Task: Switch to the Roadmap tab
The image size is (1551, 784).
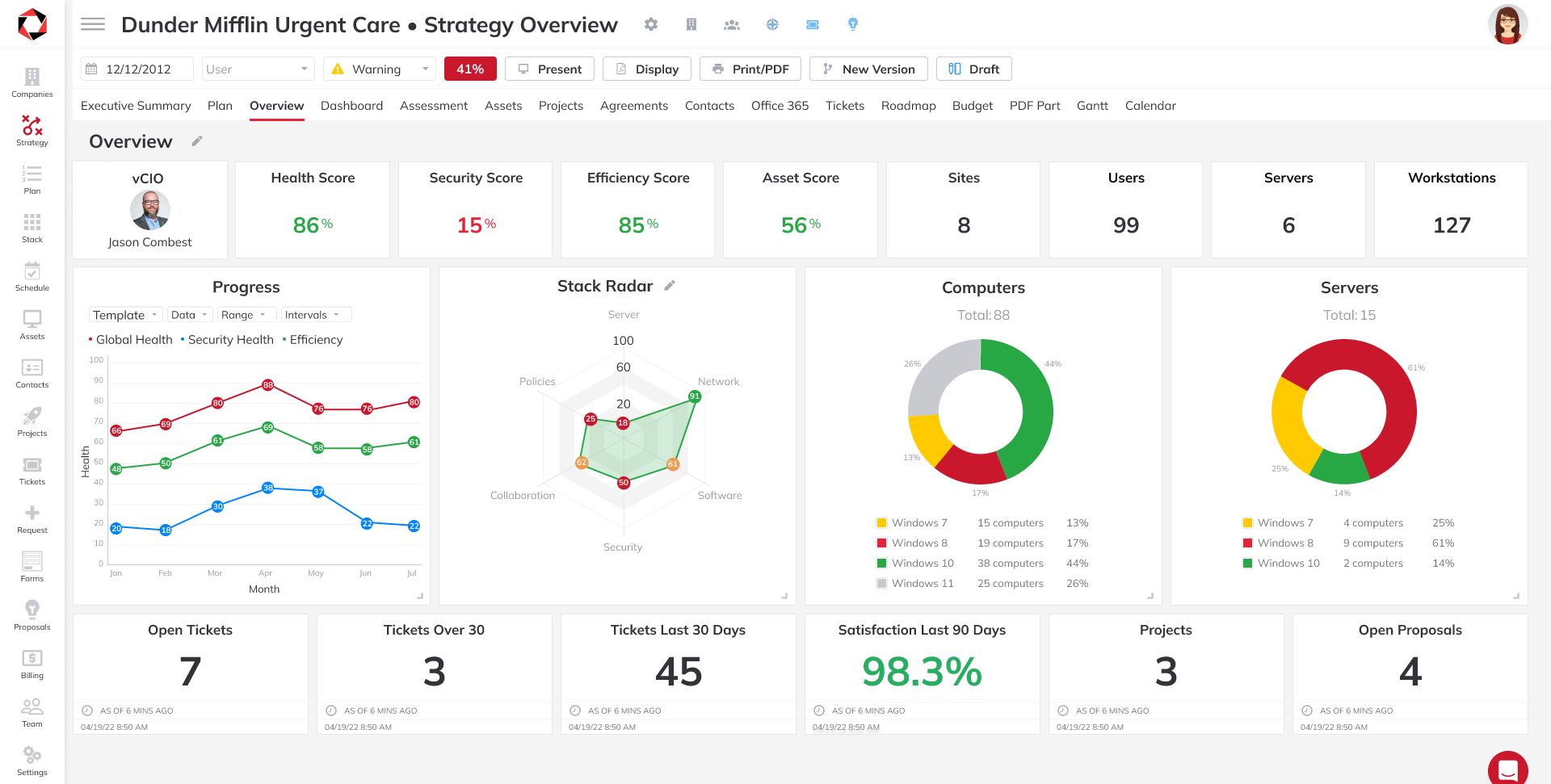Action: point(908,106)
